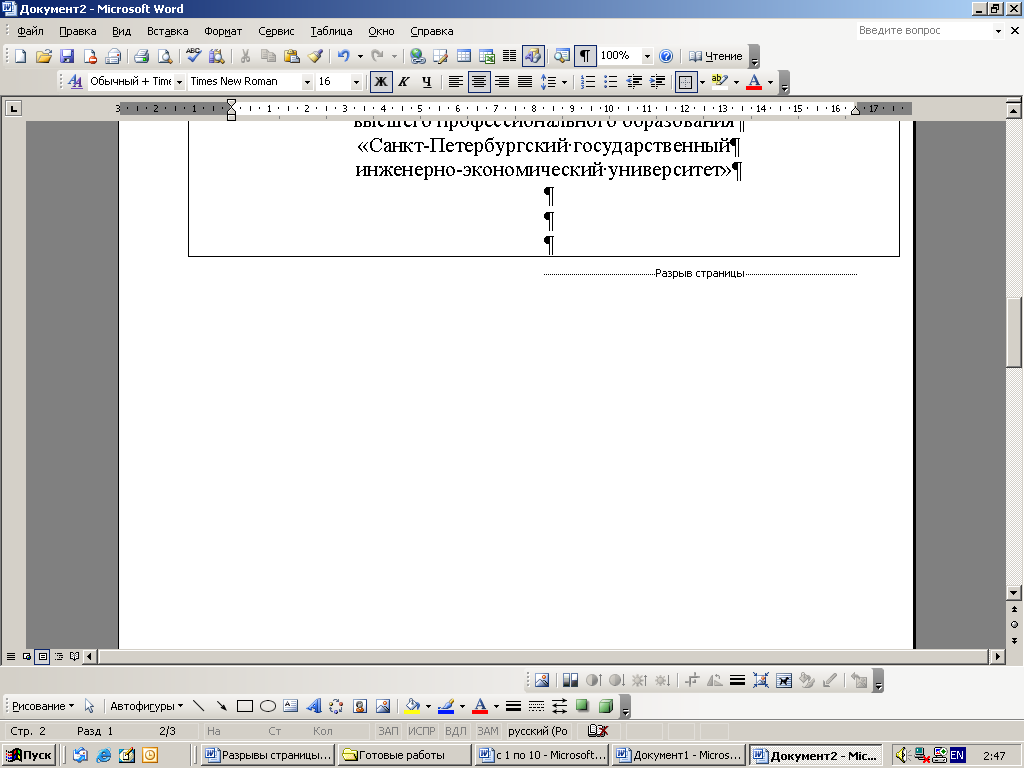The image size is (1024, 768).
Task: Open the Styles and Formatting pane
Action: (x=75, y=82)
